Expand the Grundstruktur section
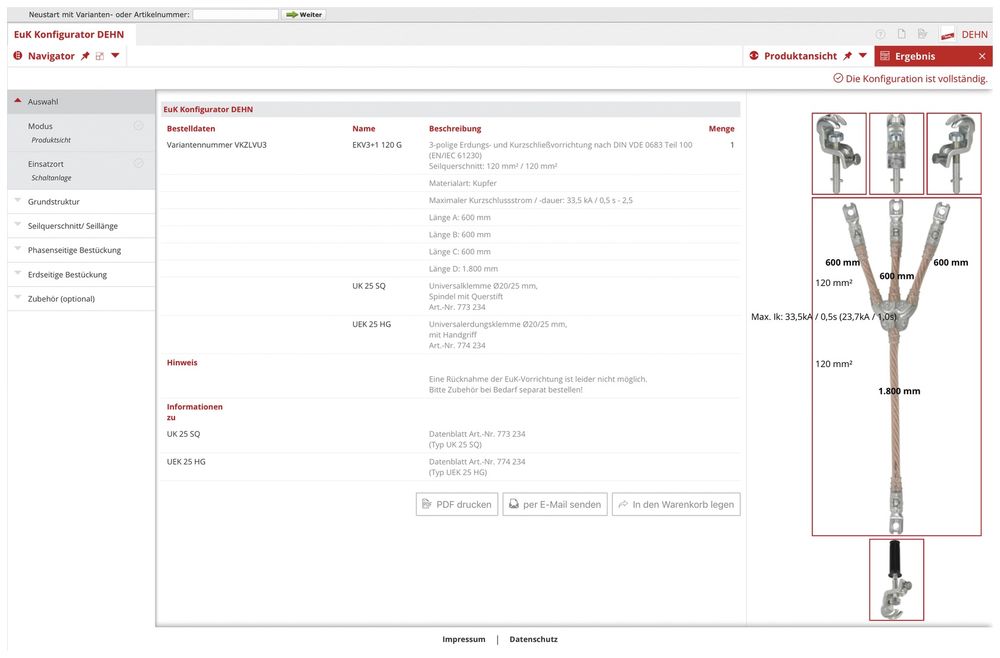The width and height of the screenshot is (1000, 658). 54,202
